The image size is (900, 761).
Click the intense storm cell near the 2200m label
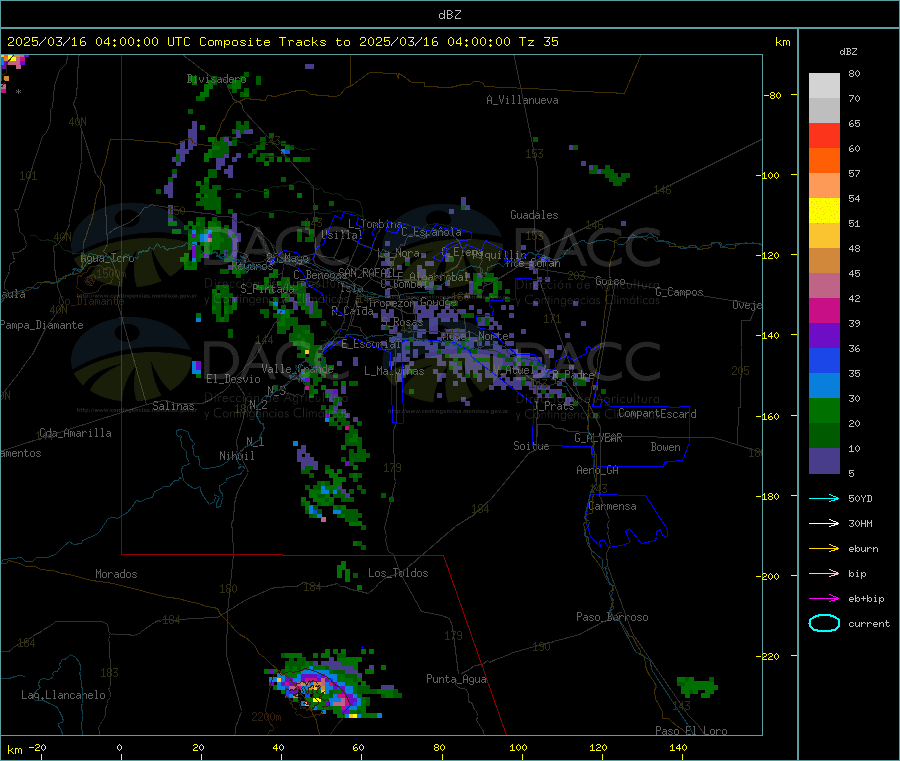point(315,688)
